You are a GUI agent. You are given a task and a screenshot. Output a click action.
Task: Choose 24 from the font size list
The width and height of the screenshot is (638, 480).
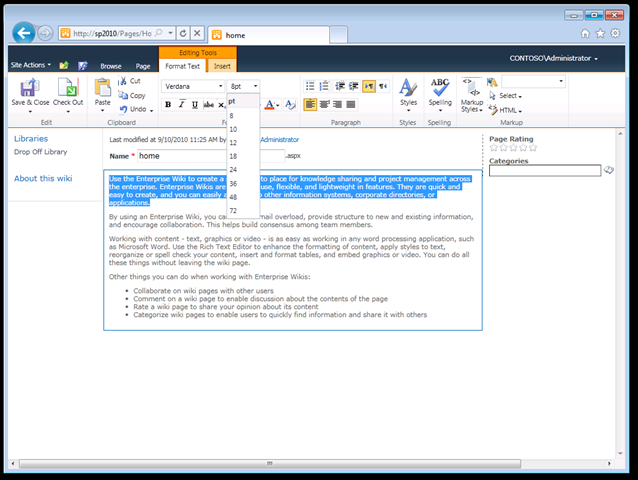click(234, 169)
